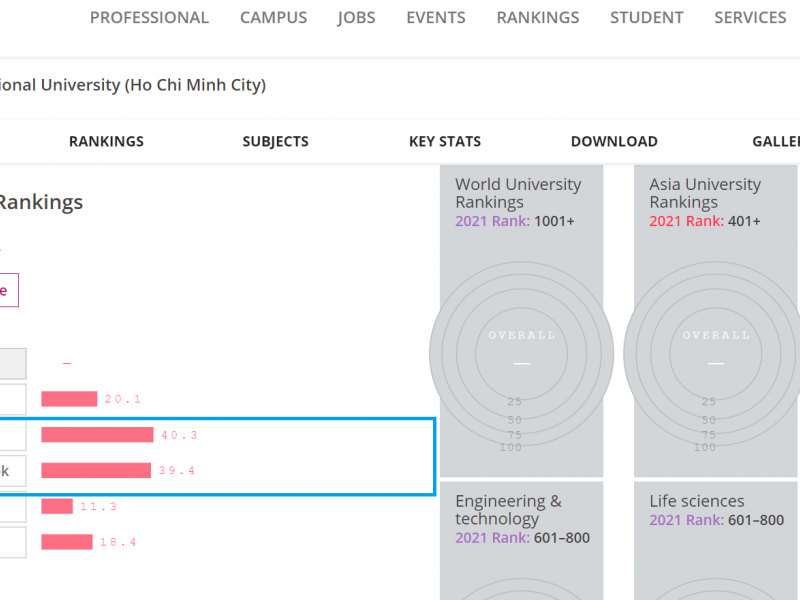
Task: Open the CAMPUS top navigation item
Action: (273, 18)
